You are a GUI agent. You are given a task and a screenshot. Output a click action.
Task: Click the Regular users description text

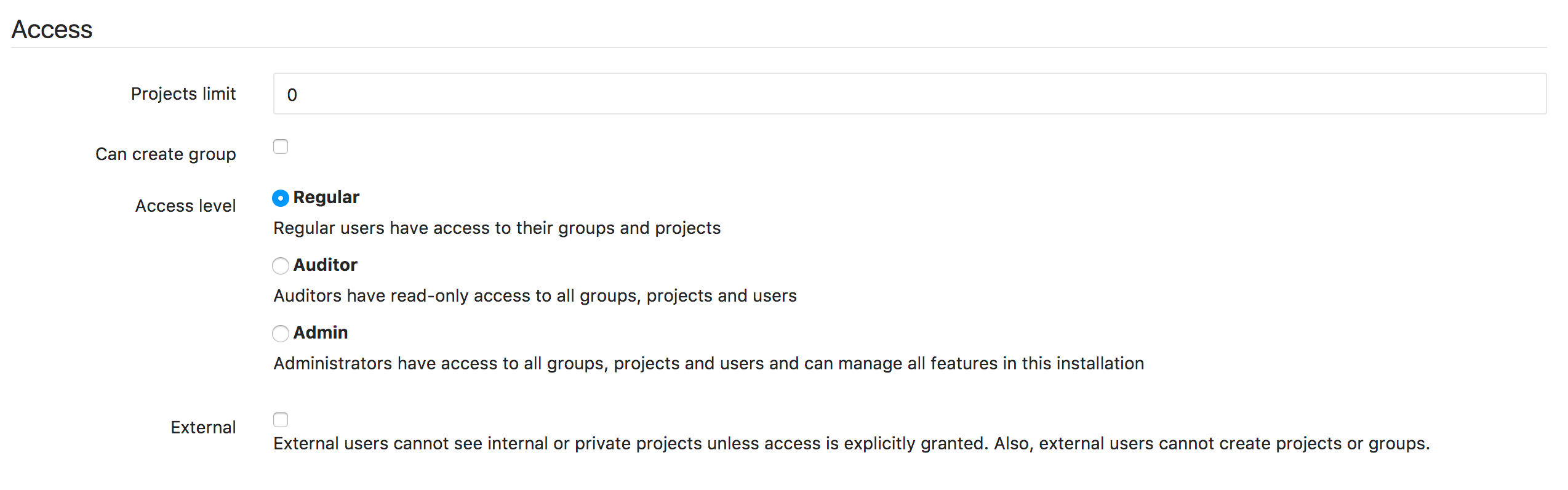(x=497, y=228)
